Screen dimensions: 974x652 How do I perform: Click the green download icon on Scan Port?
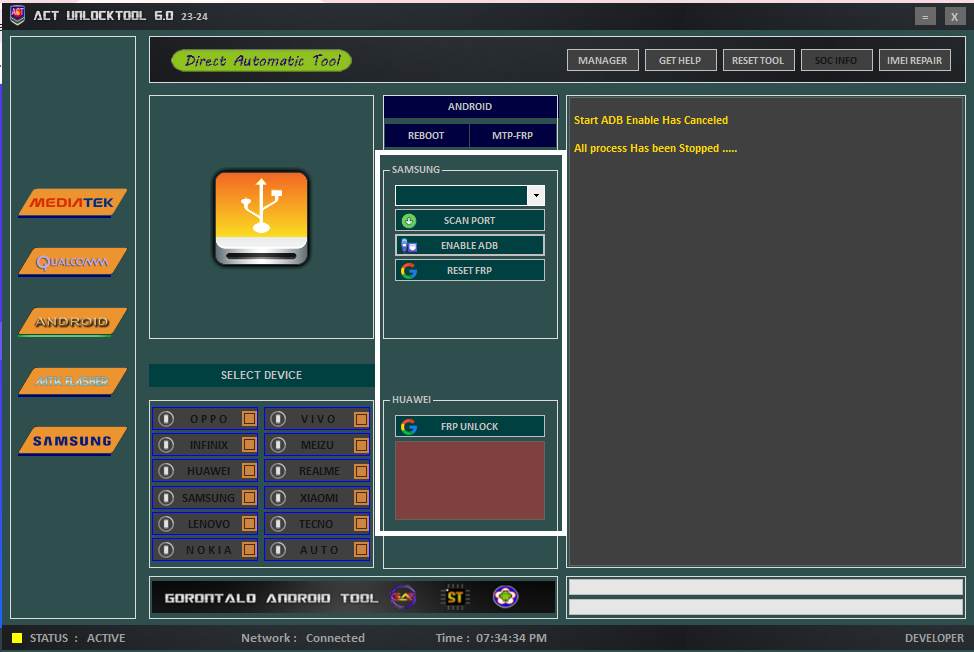(x=409, y=220)
